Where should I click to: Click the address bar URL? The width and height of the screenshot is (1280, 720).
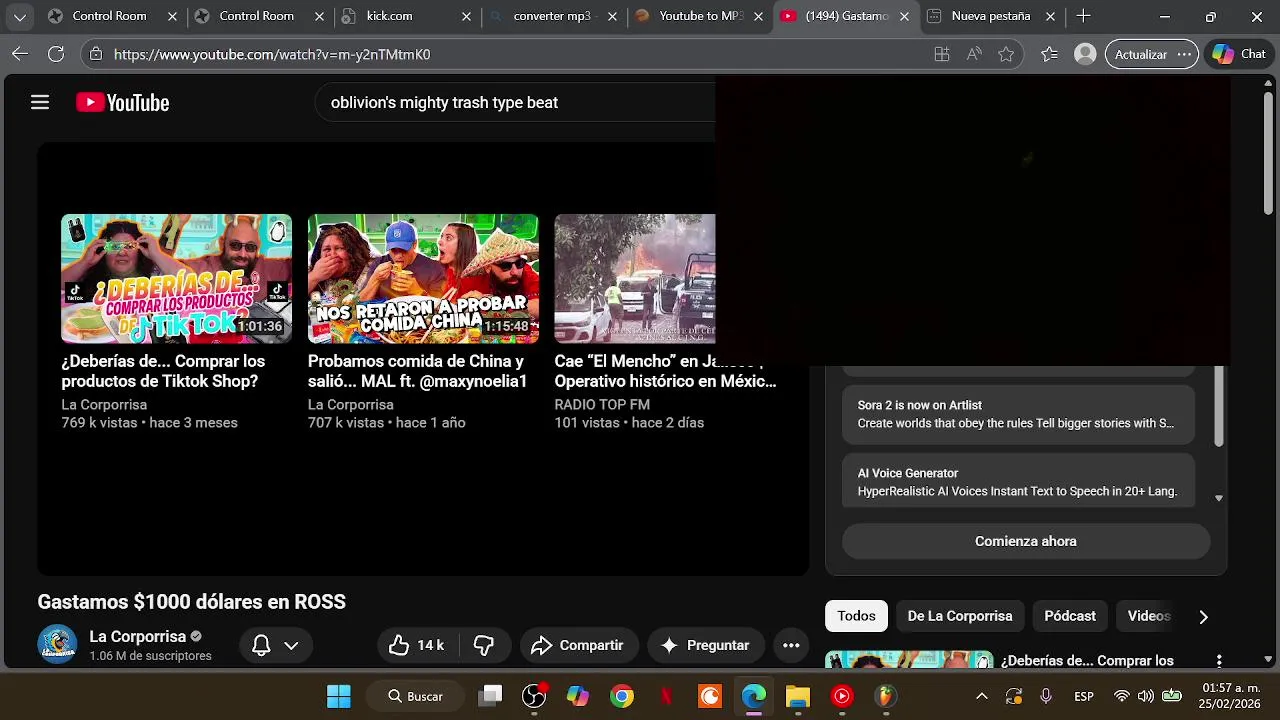coord(272,54)
